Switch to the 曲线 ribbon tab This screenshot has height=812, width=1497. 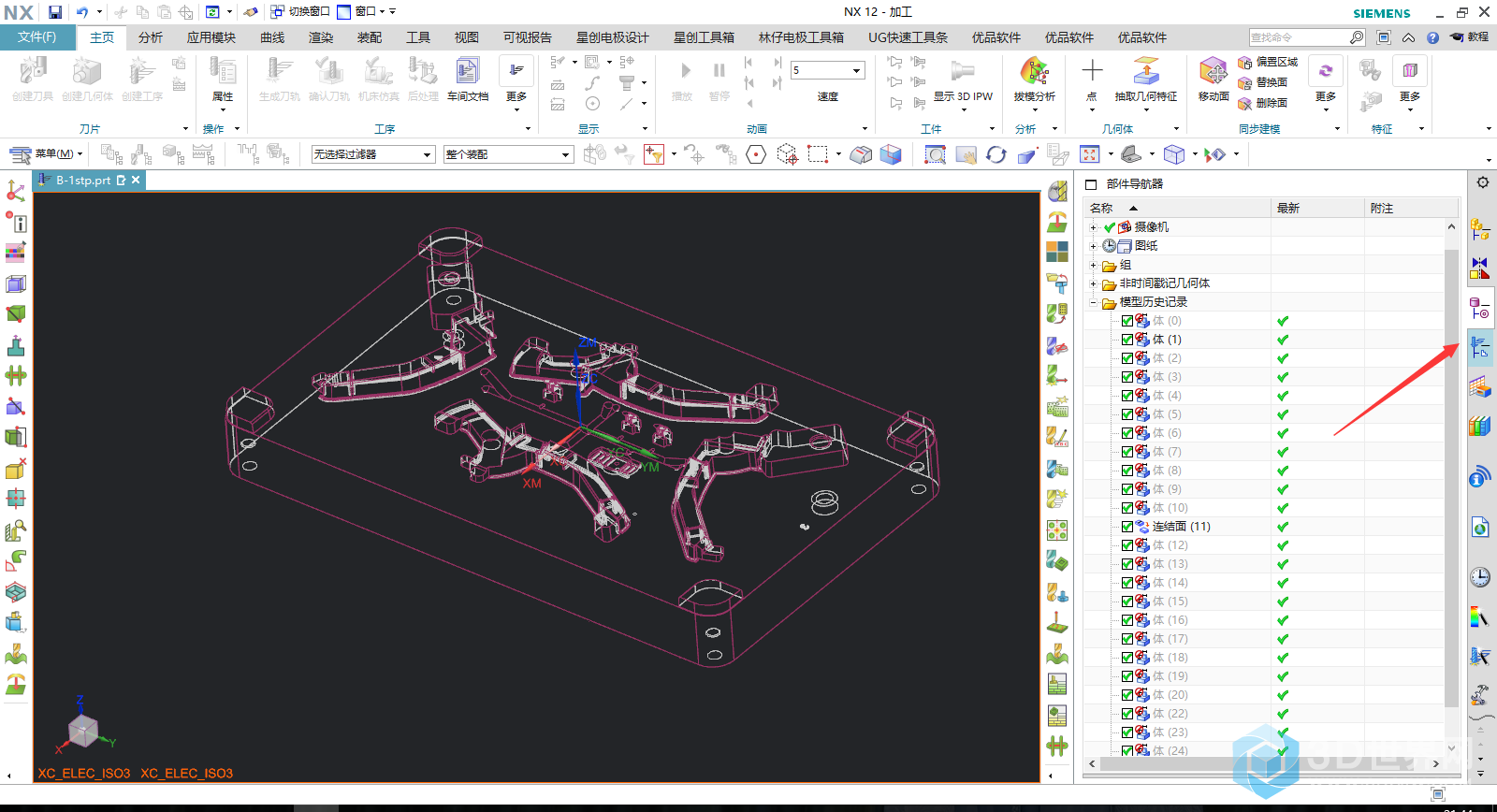click(272, 37)
